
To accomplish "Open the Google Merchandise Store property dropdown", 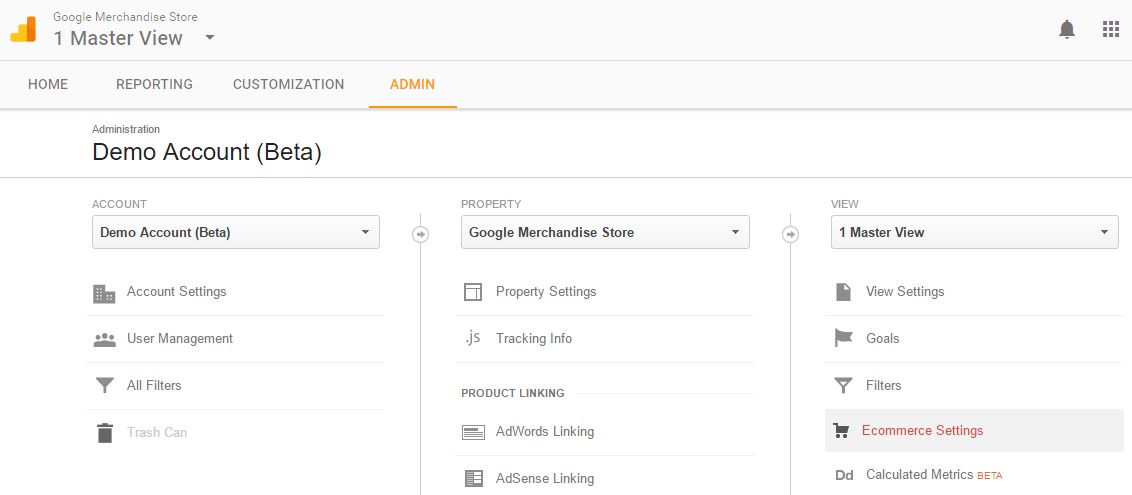I will pos(605,232).
